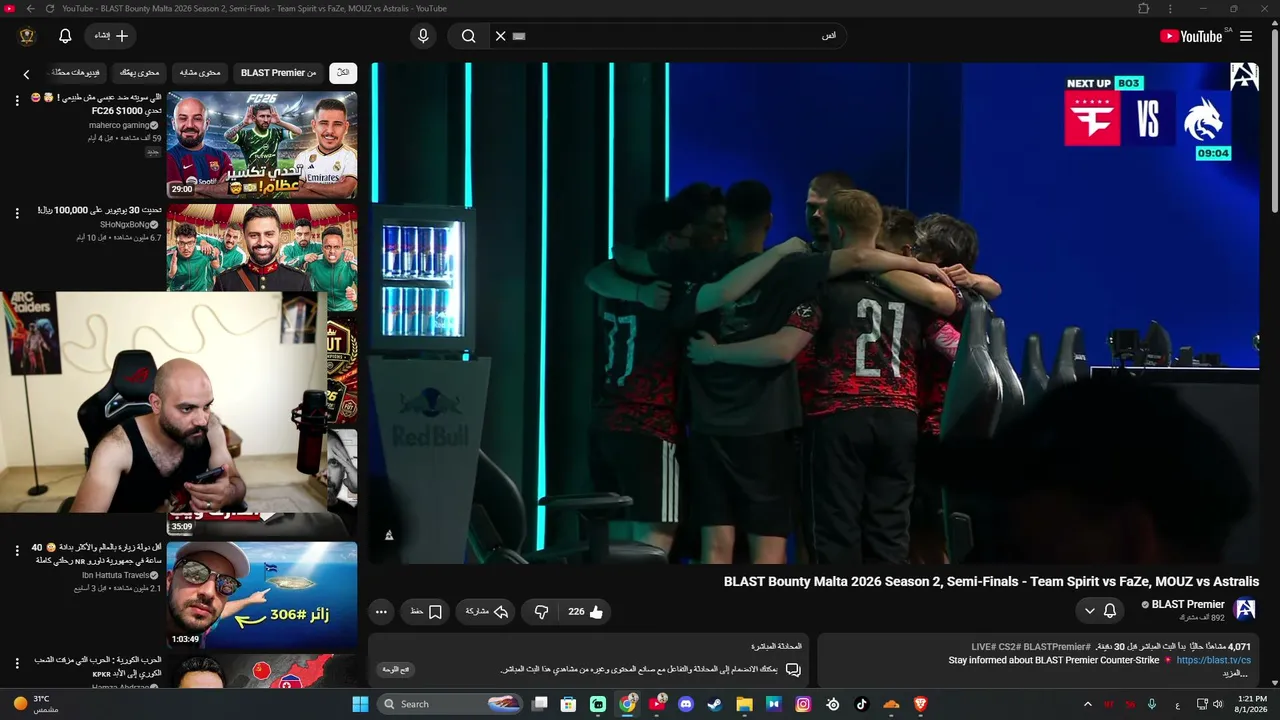
Task: Switch to Chrome in taskbar
Action: coord(627,704)
